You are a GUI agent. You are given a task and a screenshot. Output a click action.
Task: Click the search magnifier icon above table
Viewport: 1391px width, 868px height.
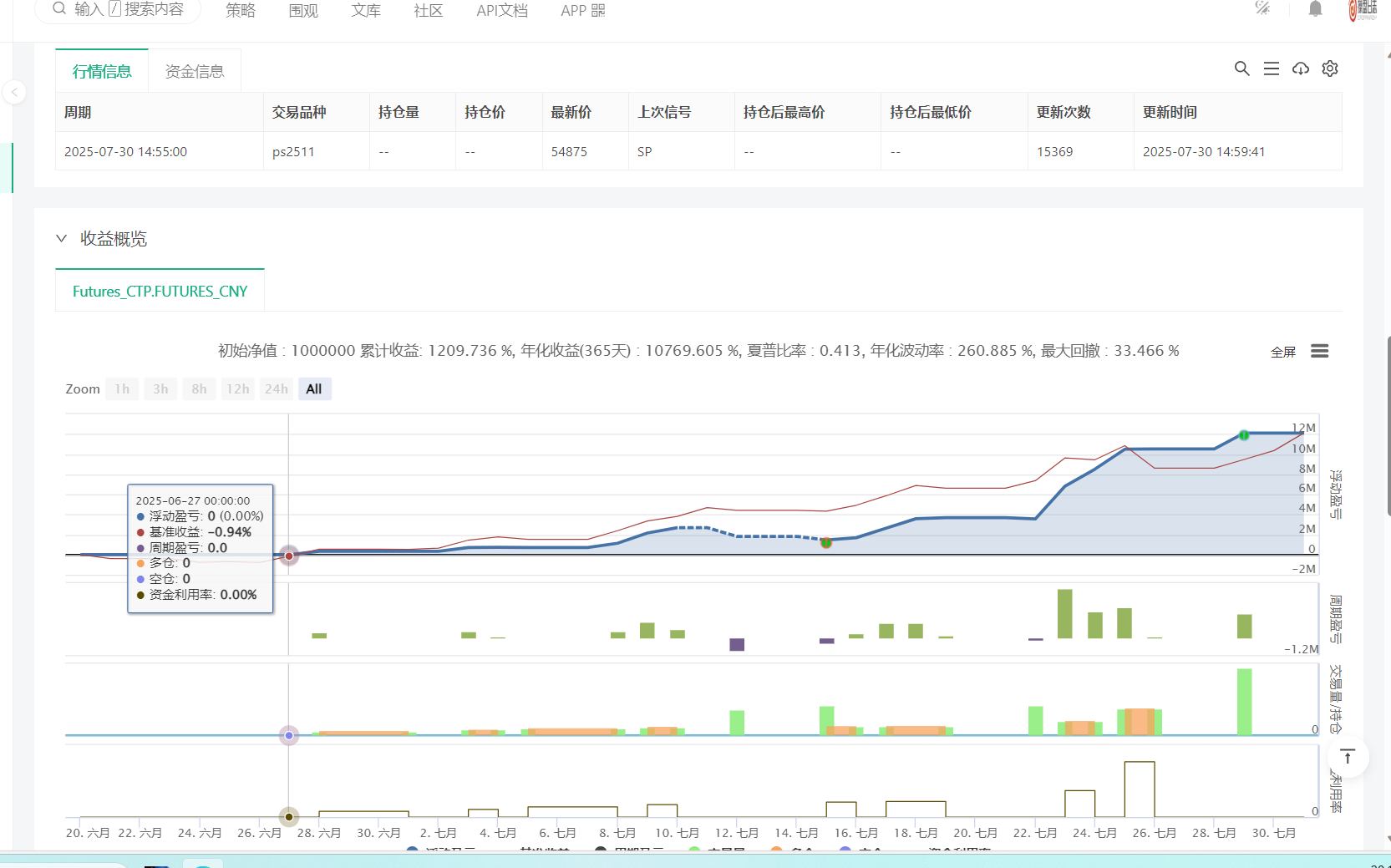pyautogui.click(x=1241, y=69)
